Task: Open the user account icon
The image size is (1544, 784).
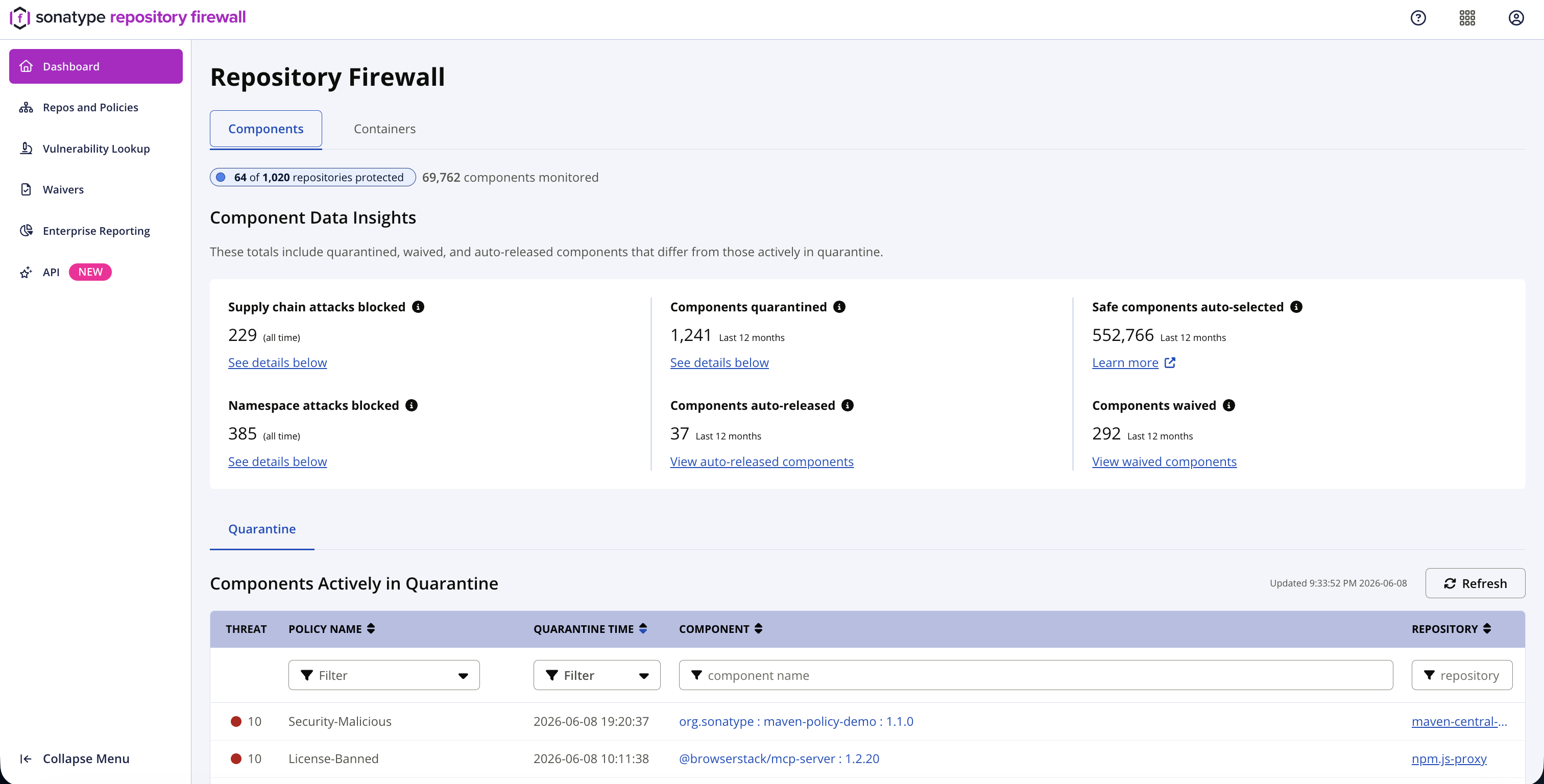Action: tap(1516, 18)
